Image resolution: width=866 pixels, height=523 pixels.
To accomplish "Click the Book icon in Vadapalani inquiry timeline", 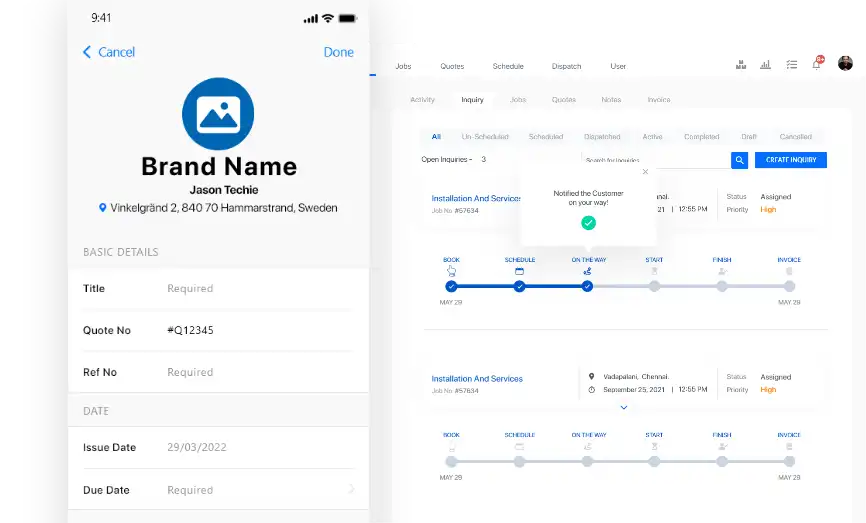I will click(451, 447).
